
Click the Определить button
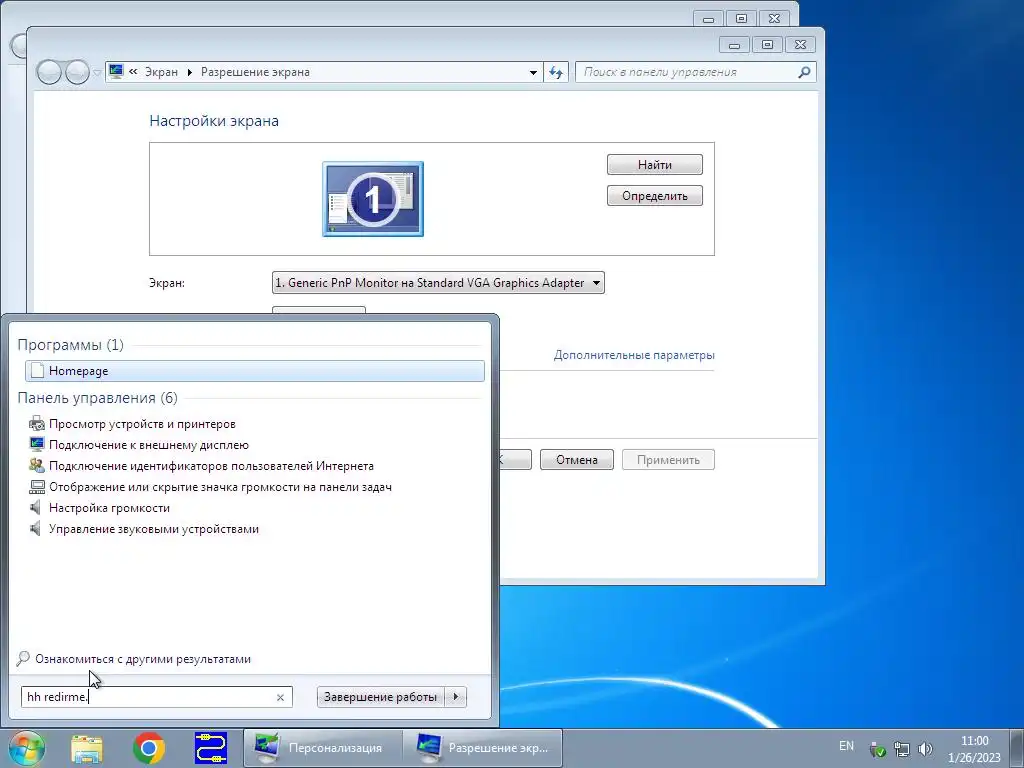(x=655, y=196)
